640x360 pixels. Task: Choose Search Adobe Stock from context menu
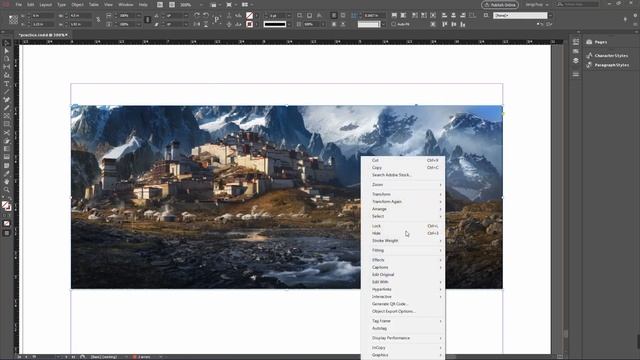(x=403, y=175)
